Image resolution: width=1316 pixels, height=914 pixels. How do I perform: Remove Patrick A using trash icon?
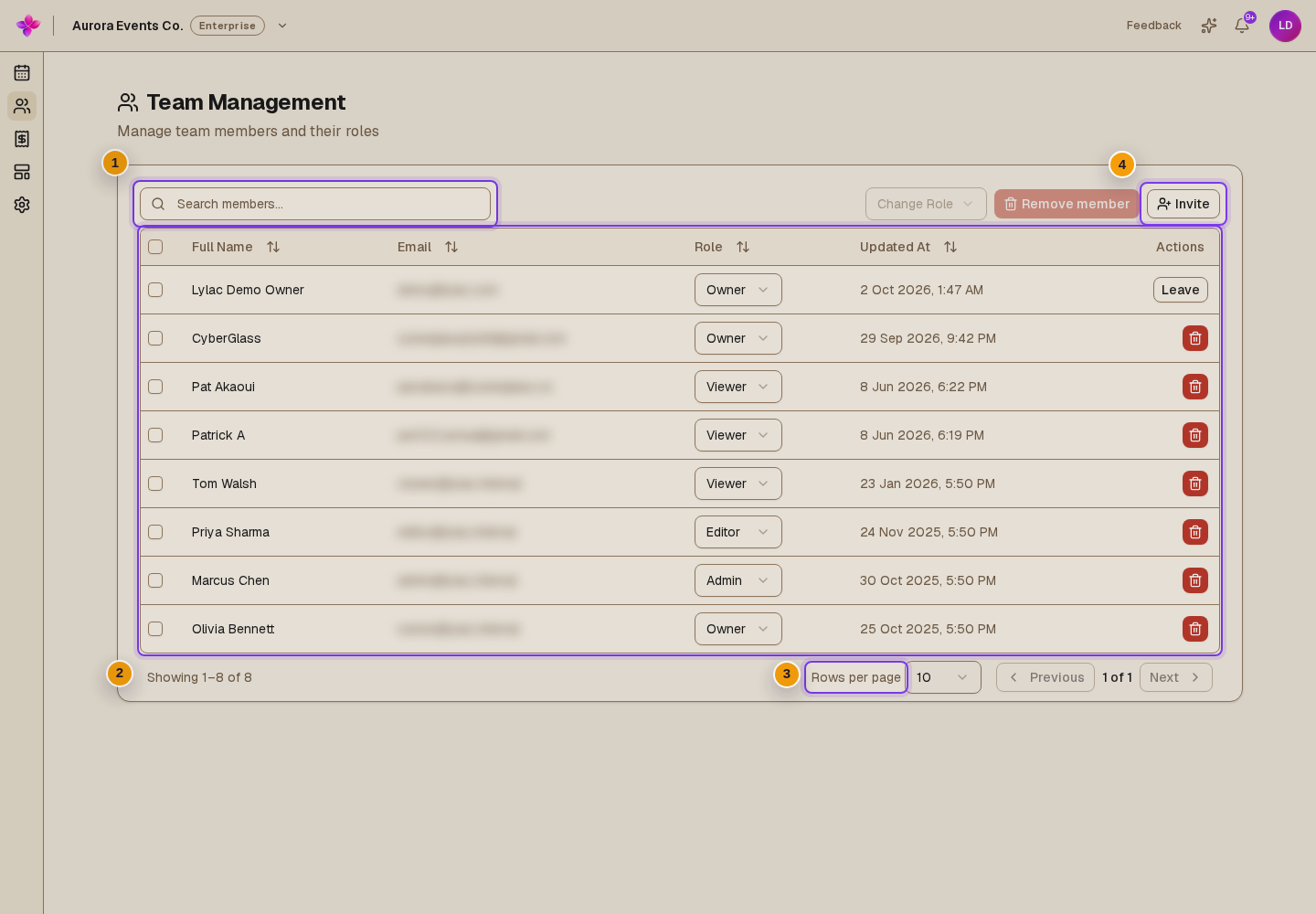pos(1195,435)
